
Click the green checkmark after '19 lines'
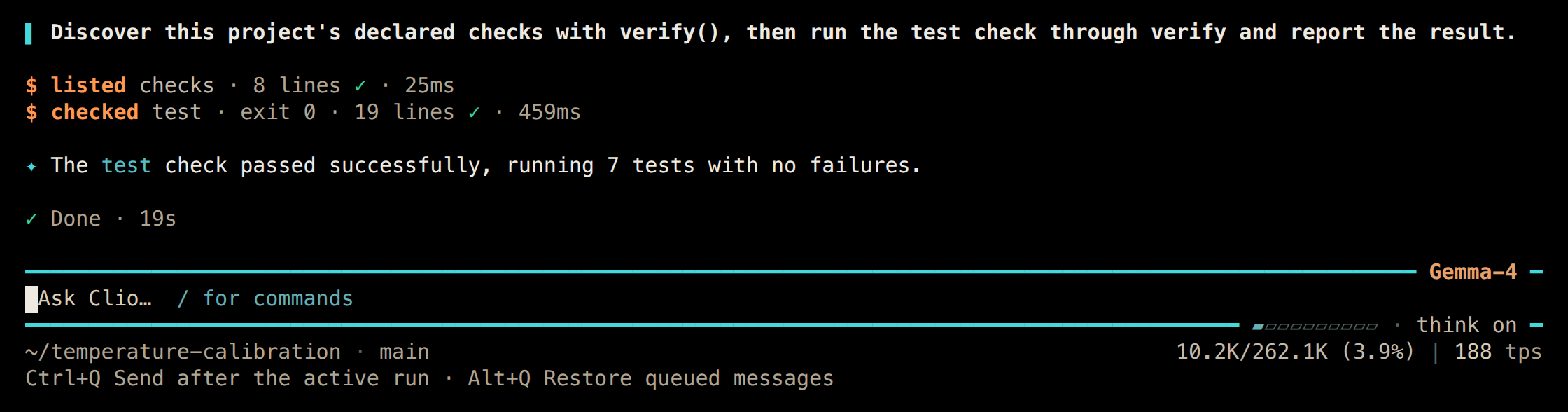point(474,112)
